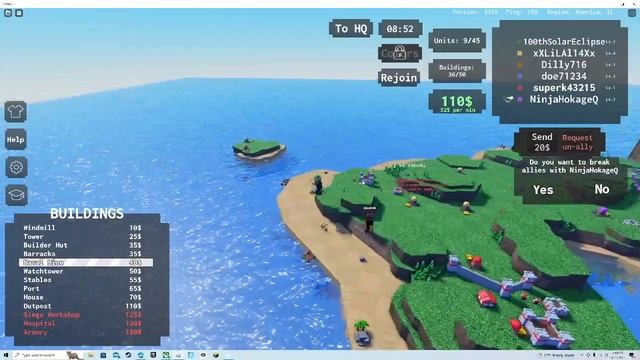
Task: Select Hospital in the buildings list
Action: pos(82,323)
